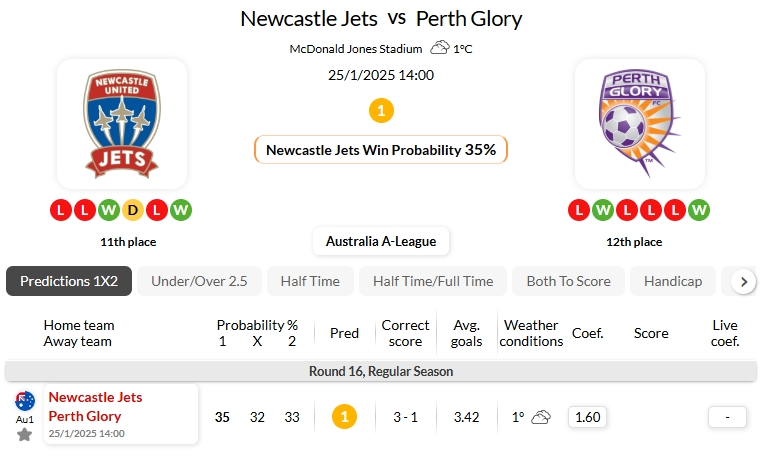Click the Perth Glory team logo
Screen dimensions: 764x459
640,124
